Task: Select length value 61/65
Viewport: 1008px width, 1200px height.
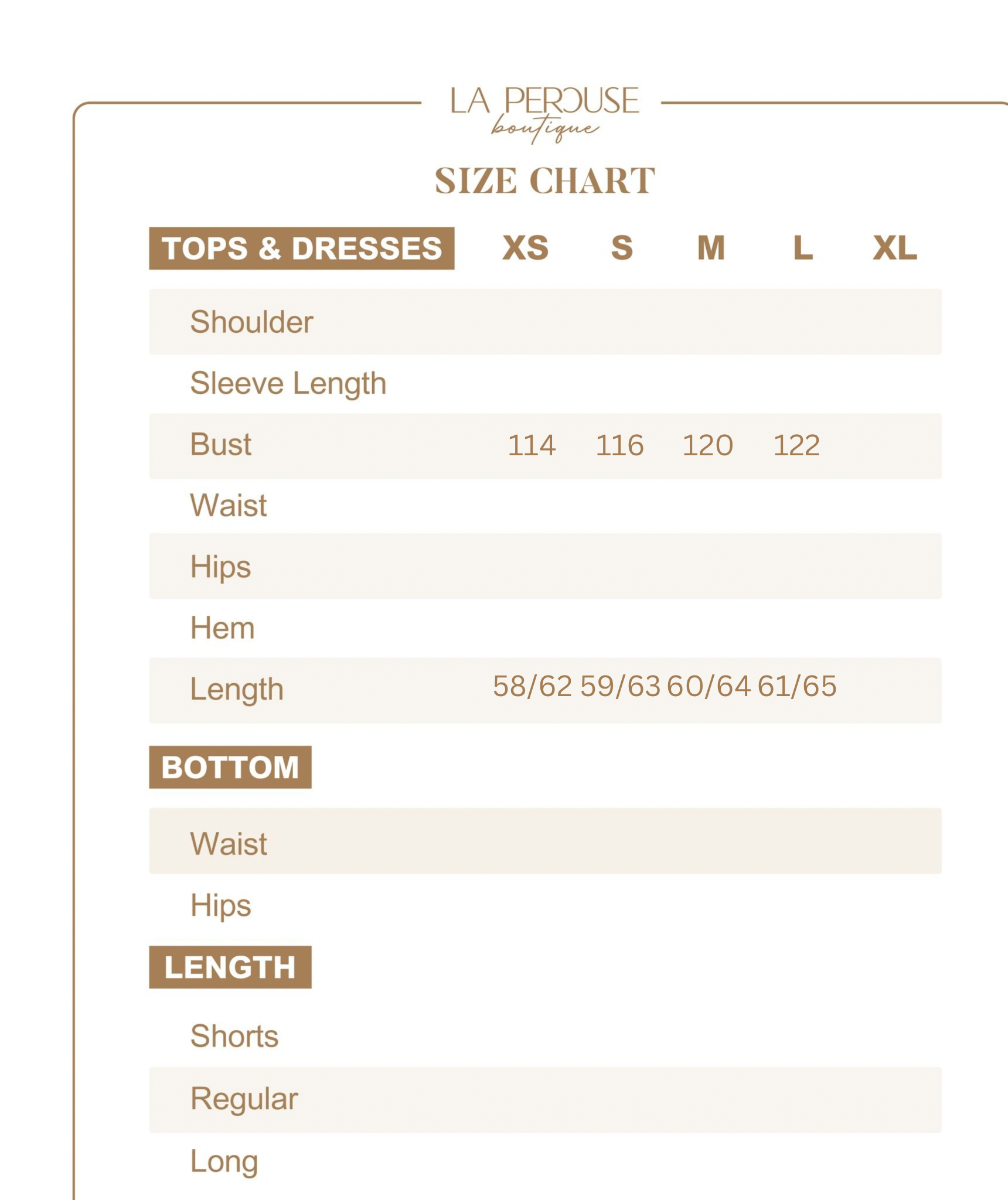Action: (797, 686)
